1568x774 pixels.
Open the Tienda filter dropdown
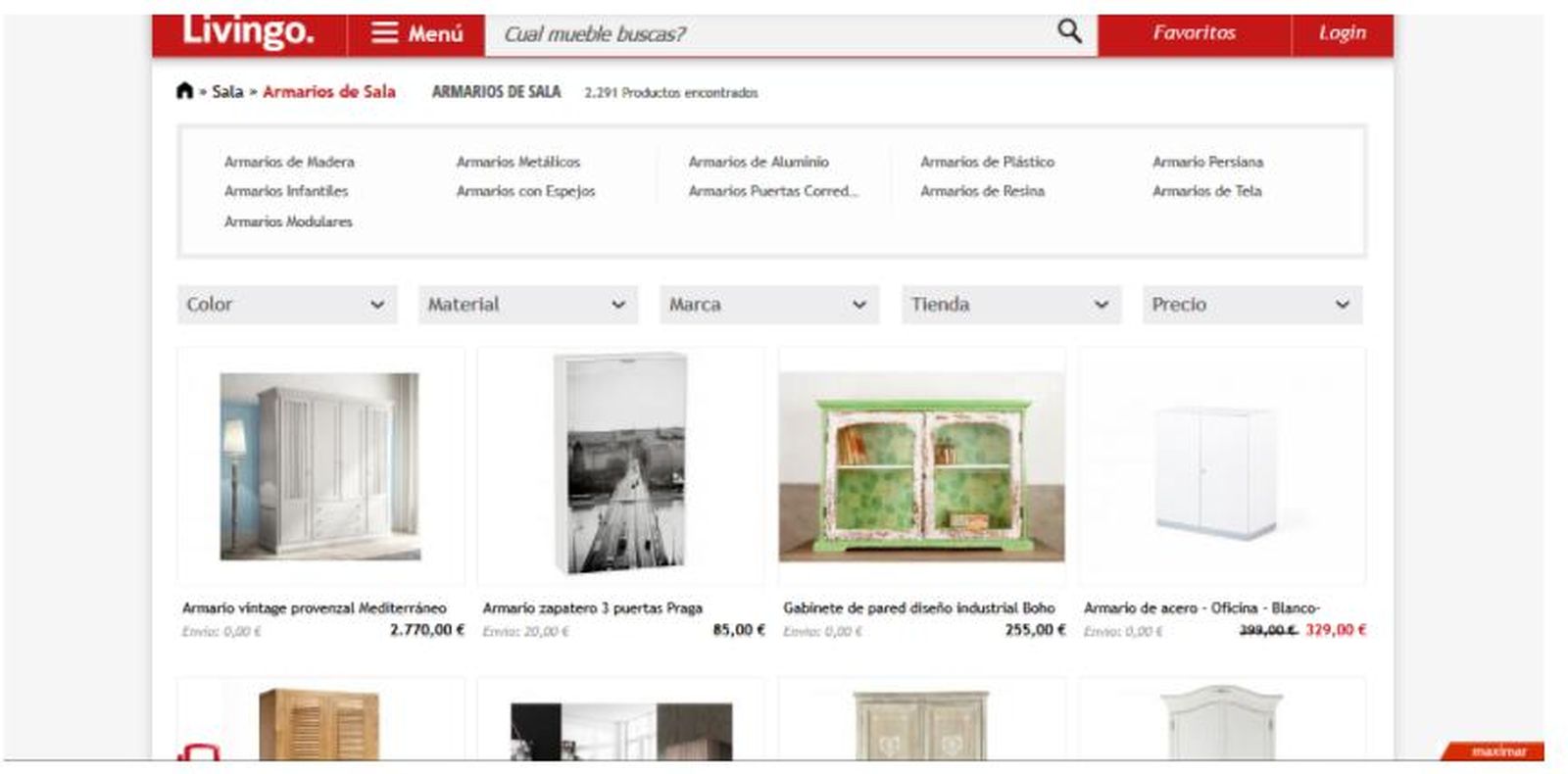pyautogui.click(x=1010, y=305)
